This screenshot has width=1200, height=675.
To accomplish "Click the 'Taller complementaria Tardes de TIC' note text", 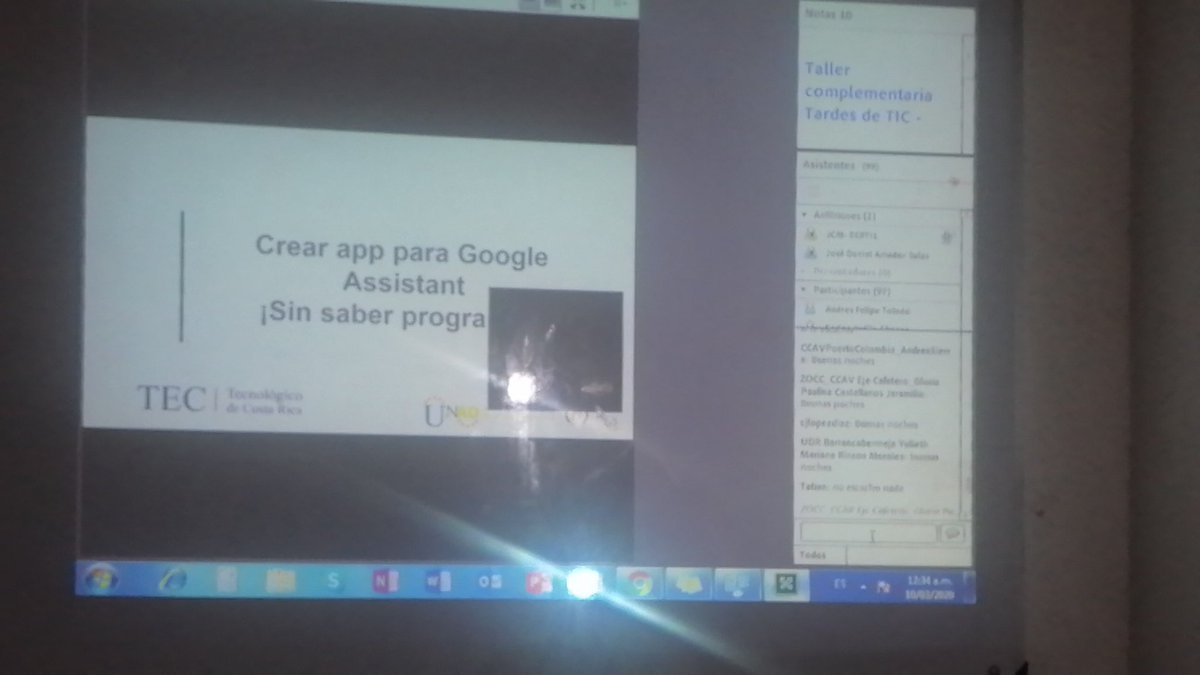I will click(868, 92).
